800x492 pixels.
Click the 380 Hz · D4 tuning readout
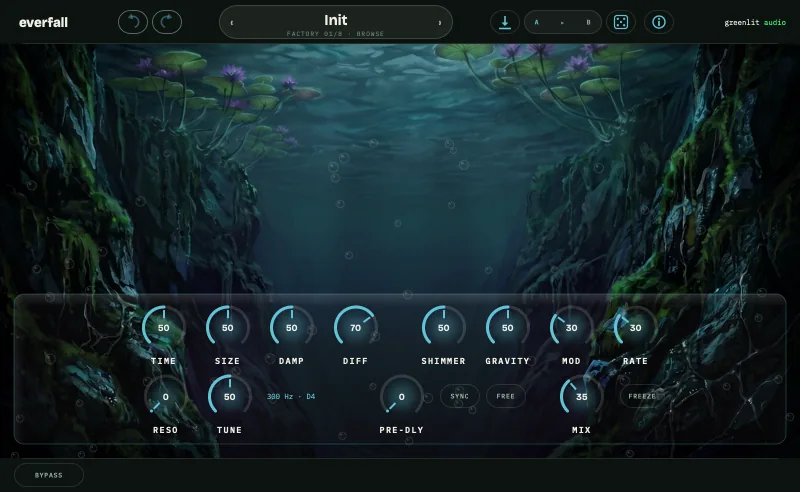pos(291,397)
